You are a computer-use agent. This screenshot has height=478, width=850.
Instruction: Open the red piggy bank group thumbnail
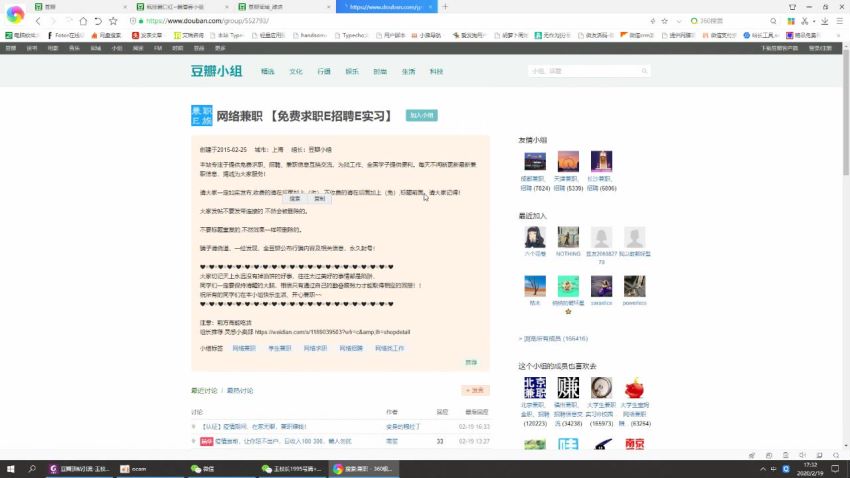tap(634, 388)
